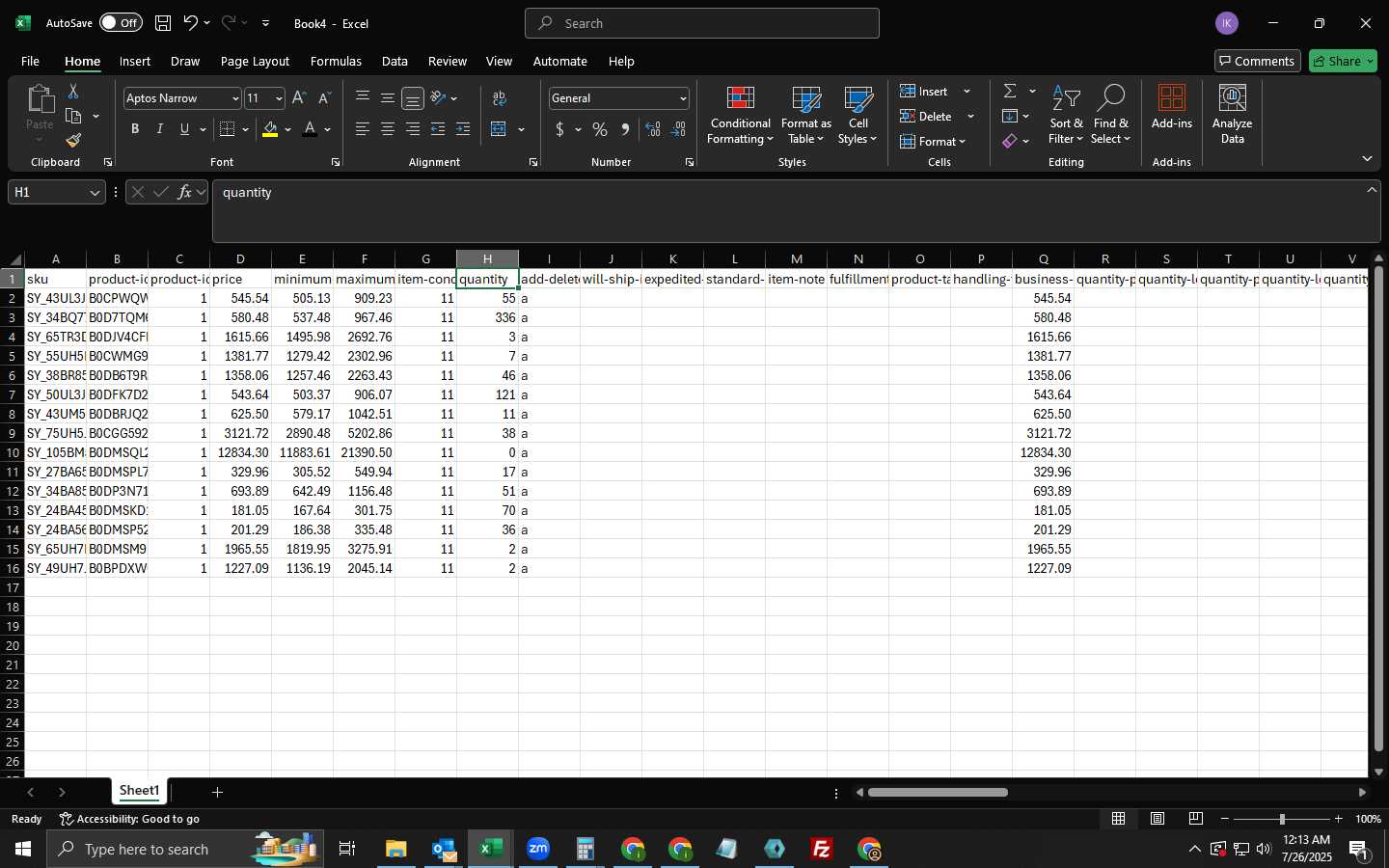Toggle Middle Align button
Image resolution: width=1389 pixels, height=868 pixels.
coord(388,97)
